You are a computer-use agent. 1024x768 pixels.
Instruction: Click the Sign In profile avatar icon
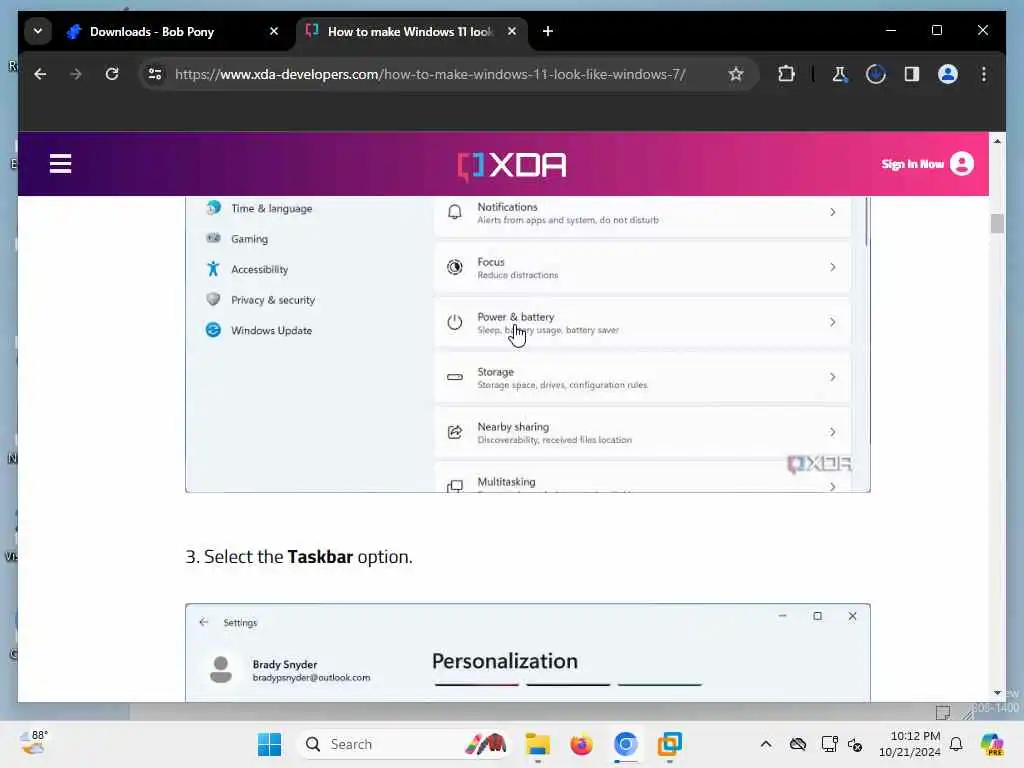pyautogui.click(x=961, y=164)
